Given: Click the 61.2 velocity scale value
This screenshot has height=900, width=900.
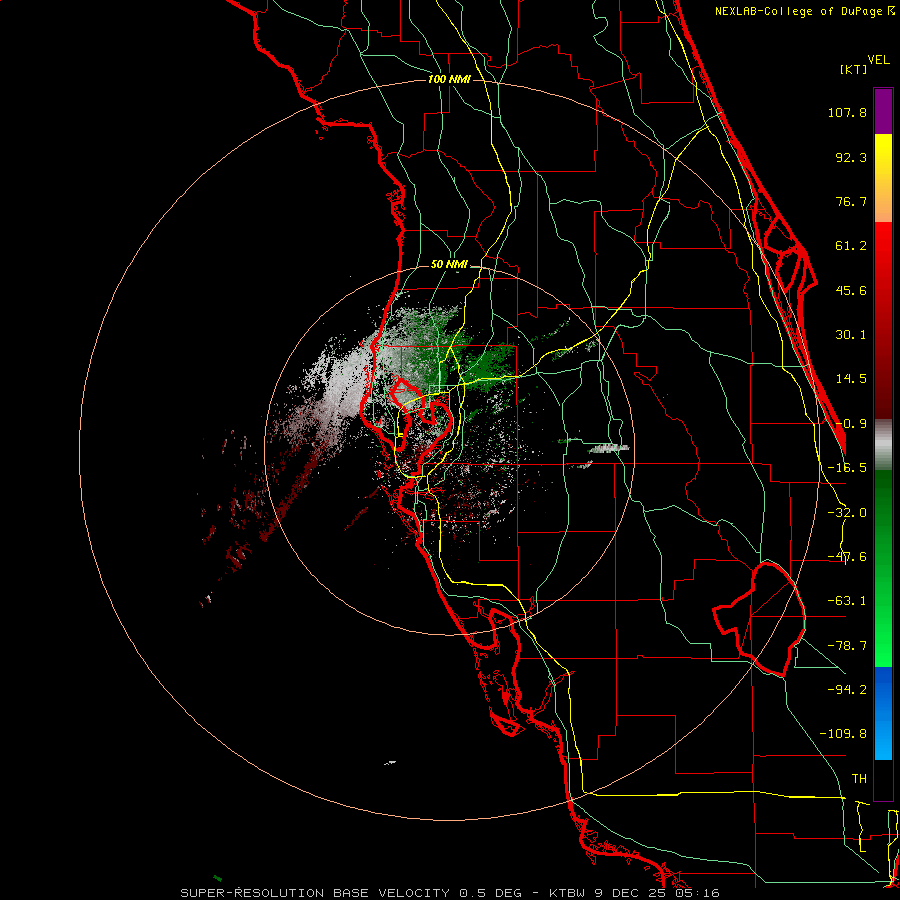Looking at the screenshot, I should 851,246.
